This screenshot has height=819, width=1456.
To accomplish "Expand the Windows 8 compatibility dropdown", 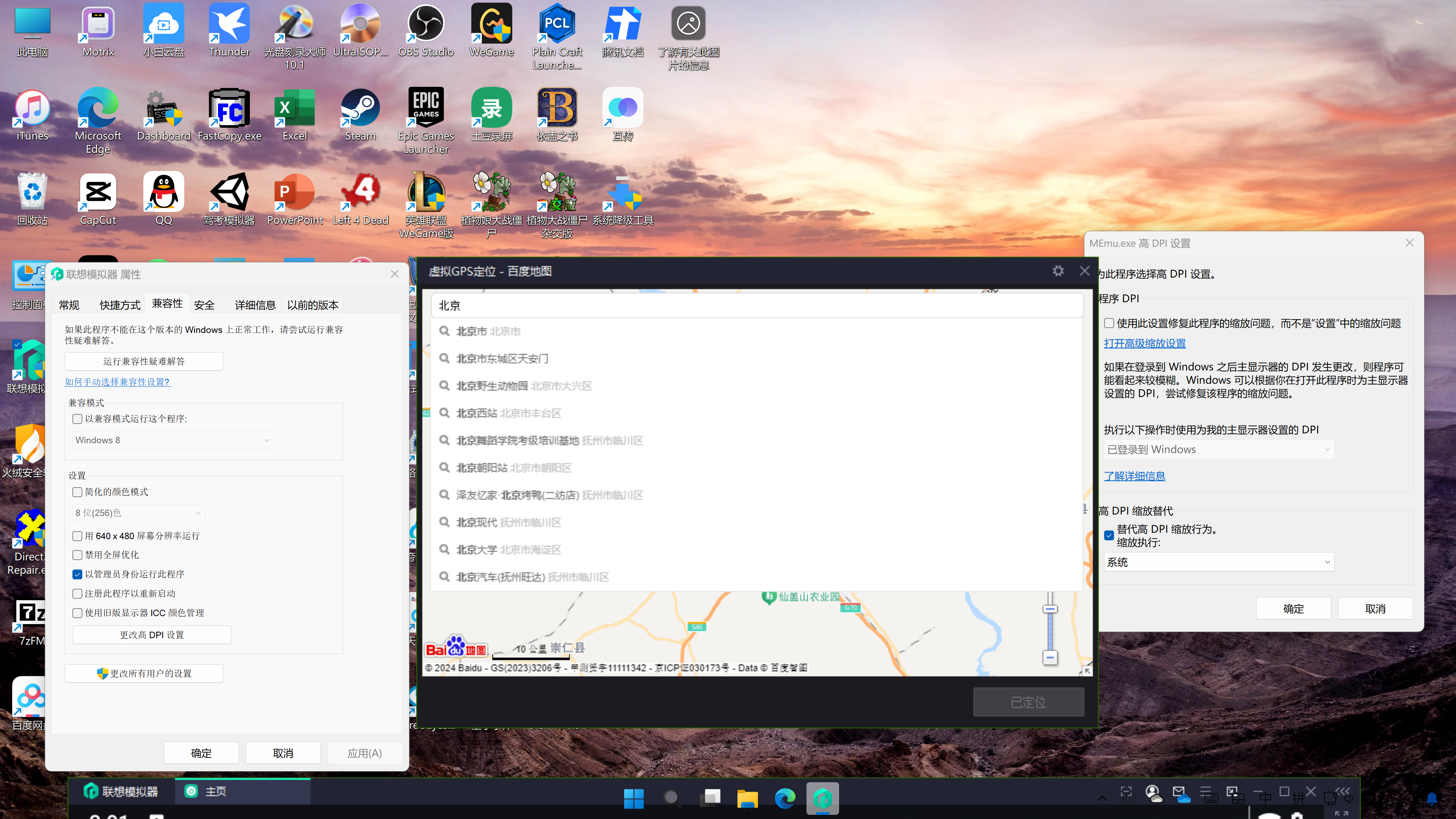I will coord(173,440).
